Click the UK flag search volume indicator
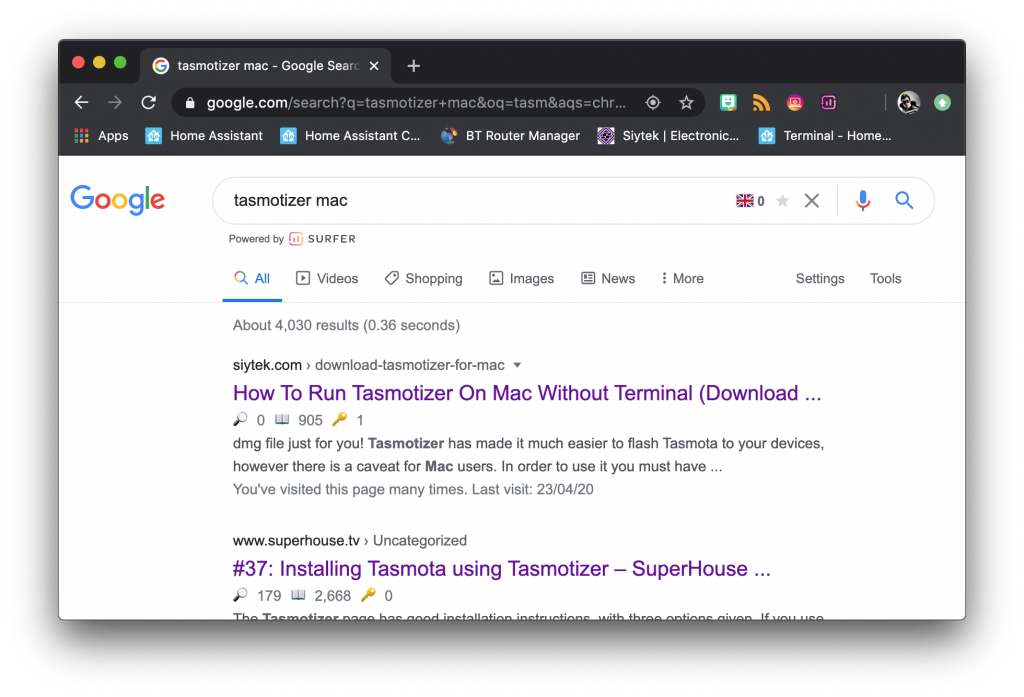The height and width of the screenshot is (697, 1024). (750, 201)
